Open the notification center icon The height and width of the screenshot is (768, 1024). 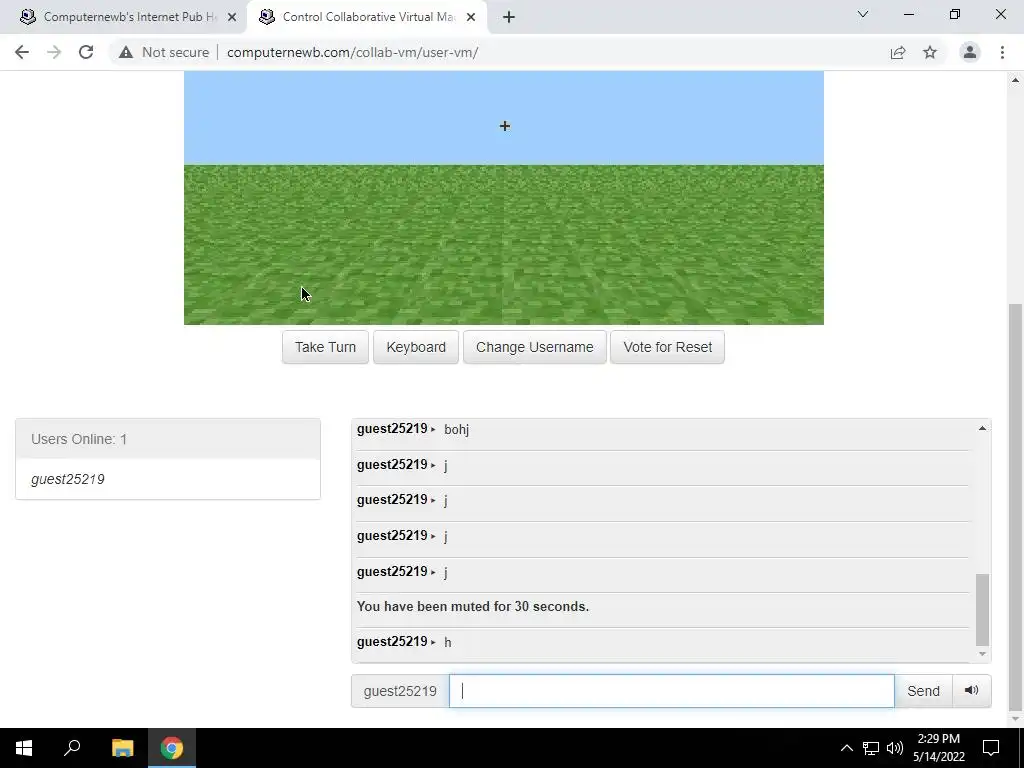991,748
